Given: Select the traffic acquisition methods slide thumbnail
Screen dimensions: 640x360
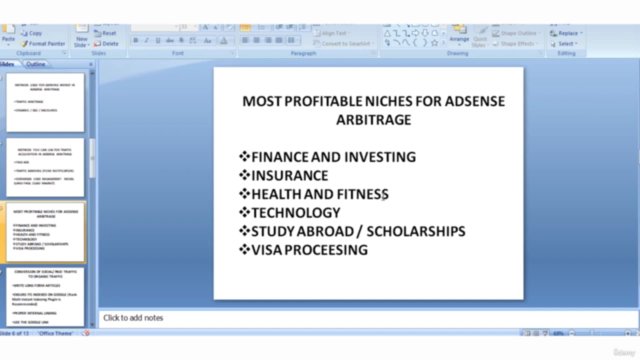Looking at the screenshot, I should coord(45,167).
